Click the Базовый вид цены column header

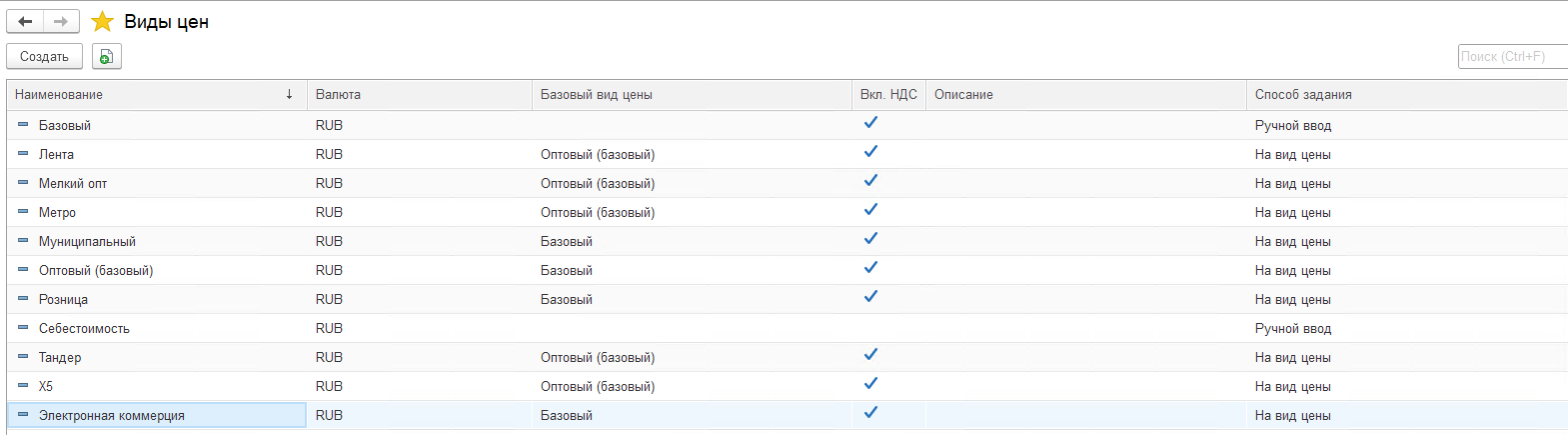pyautogui.click(x=597, y=95)
